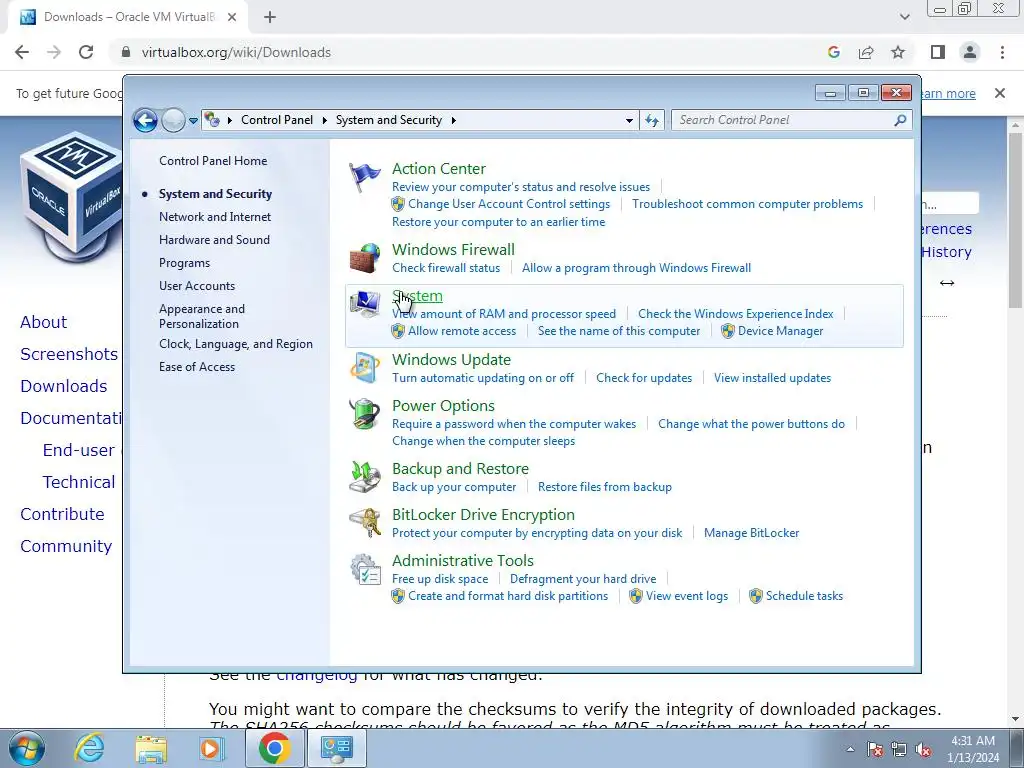
Task: Click the BitLocker Drive Encryption keys icon
Action: pos(364,523)
